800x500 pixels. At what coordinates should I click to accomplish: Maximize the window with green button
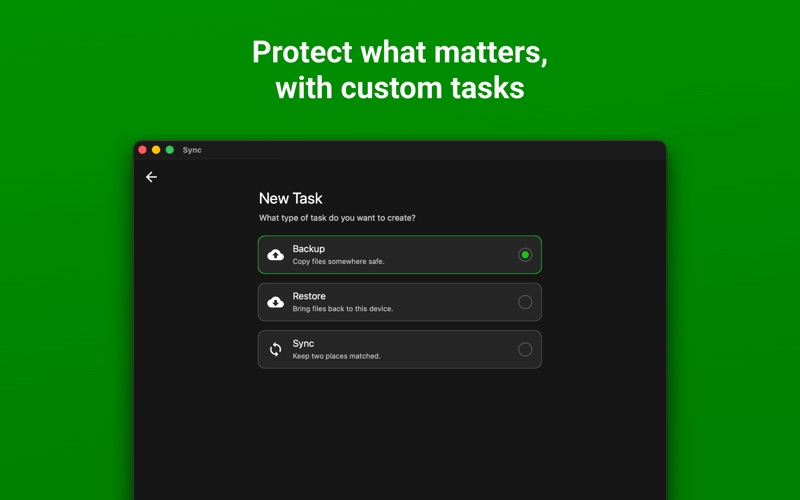click(x=170, y=149)
